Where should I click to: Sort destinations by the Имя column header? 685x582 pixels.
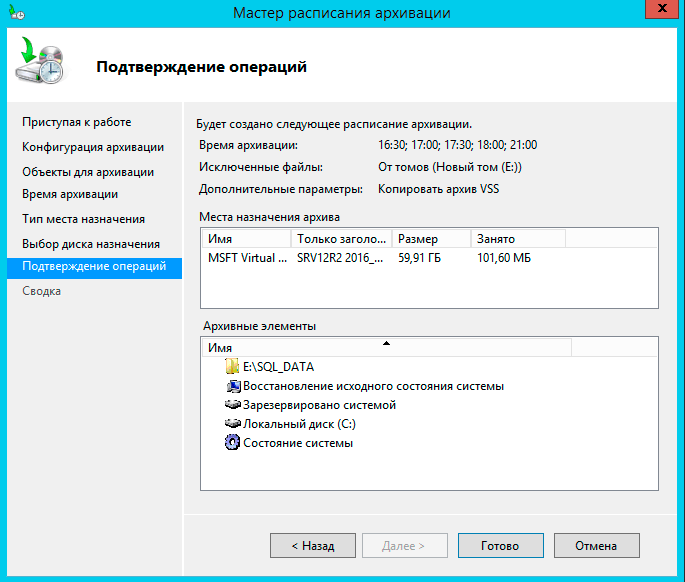(x=247, y=239)
